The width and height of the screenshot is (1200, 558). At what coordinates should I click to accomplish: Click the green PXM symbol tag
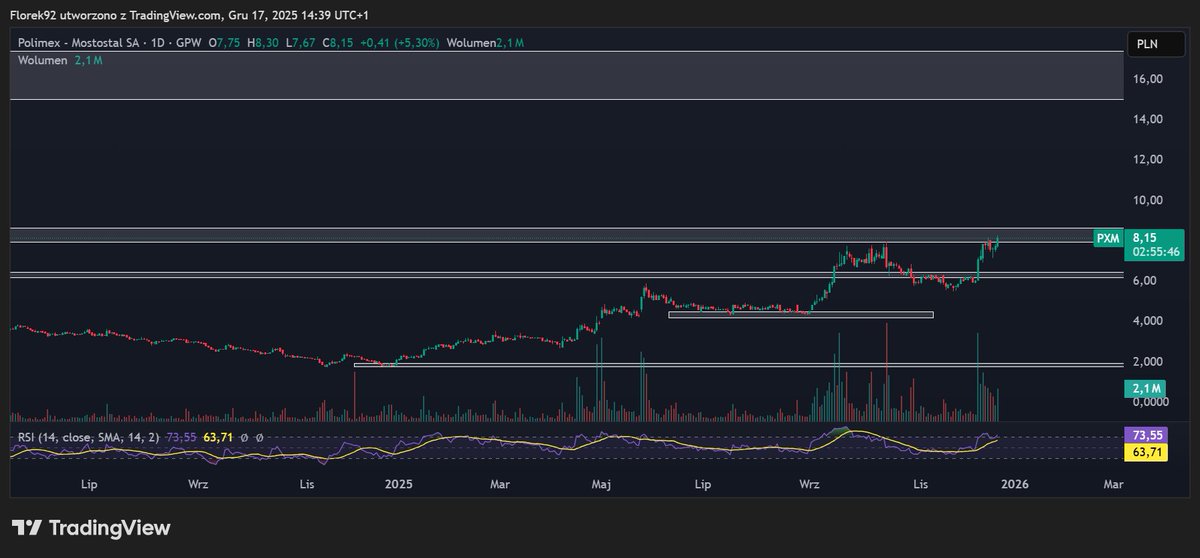point(1107,238)
